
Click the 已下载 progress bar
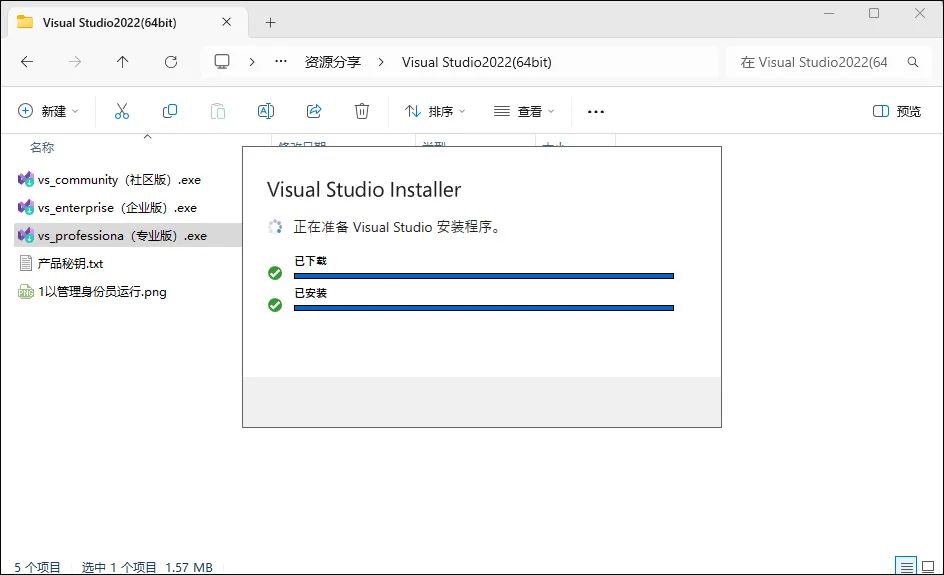483,276
